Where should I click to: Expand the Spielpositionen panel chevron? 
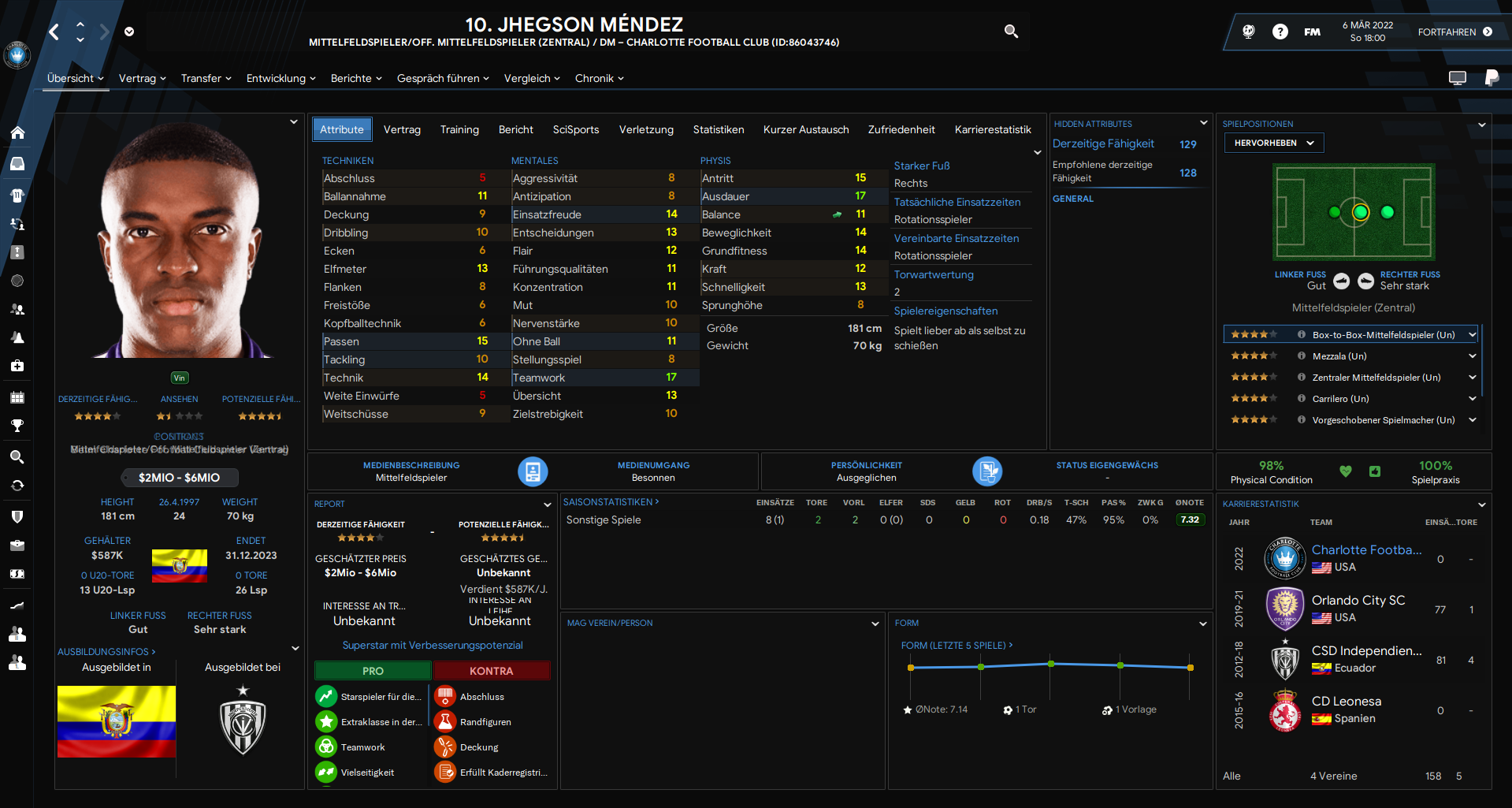coord(1481,125)
